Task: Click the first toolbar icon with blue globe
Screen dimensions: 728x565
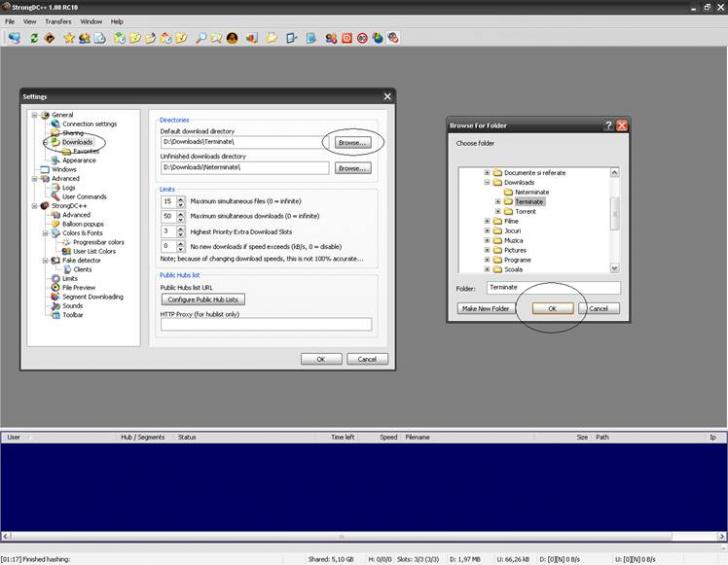Action: point(14,38)
